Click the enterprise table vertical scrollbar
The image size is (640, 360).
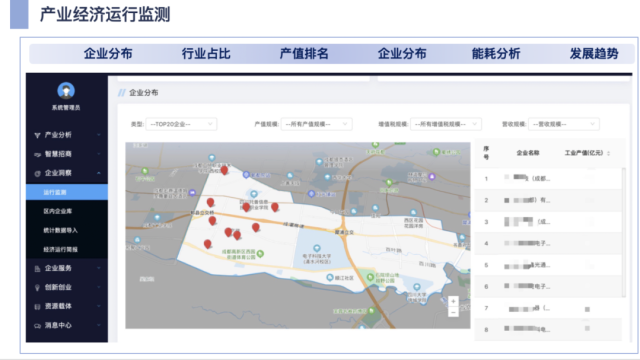(x=623, y=232)
